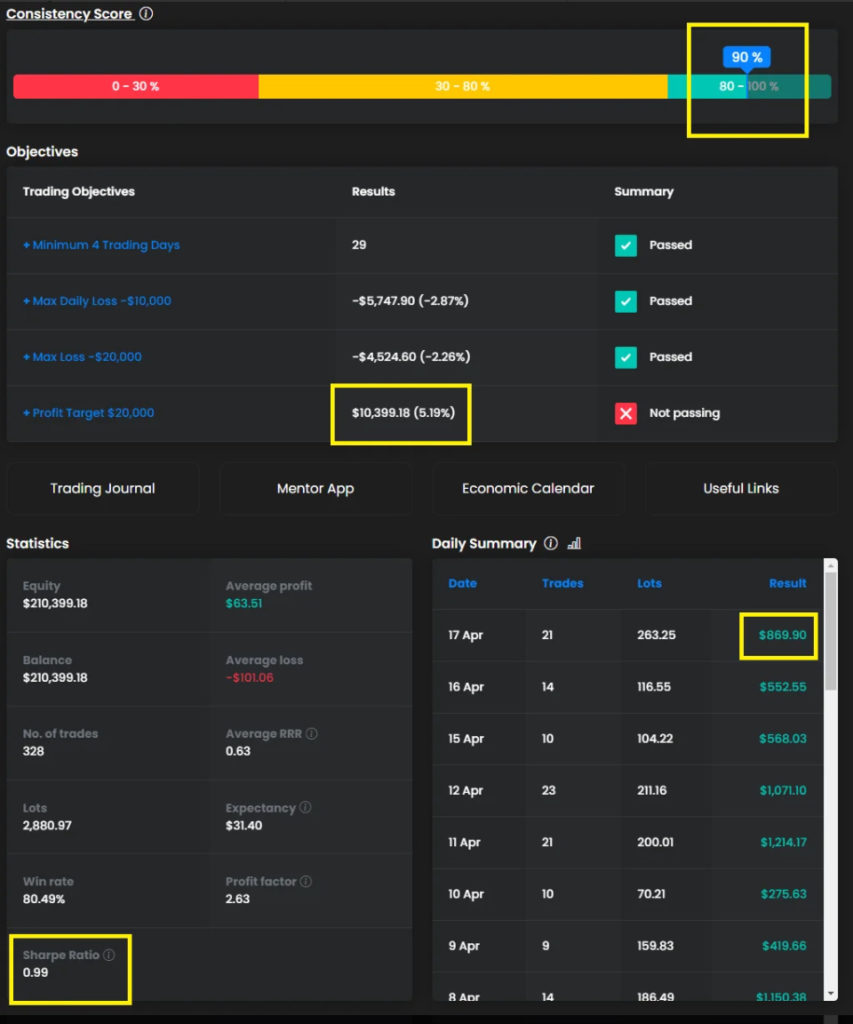Screen dimensions: 853x1024
Task: Click the Expectancy info icon
Action: tap(305, 808)
